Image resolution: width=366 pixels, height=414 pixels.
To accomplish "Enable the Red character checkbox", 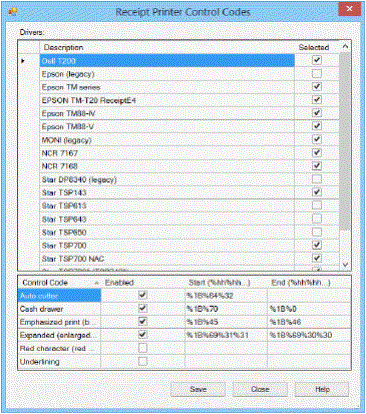I will point(143,348).
